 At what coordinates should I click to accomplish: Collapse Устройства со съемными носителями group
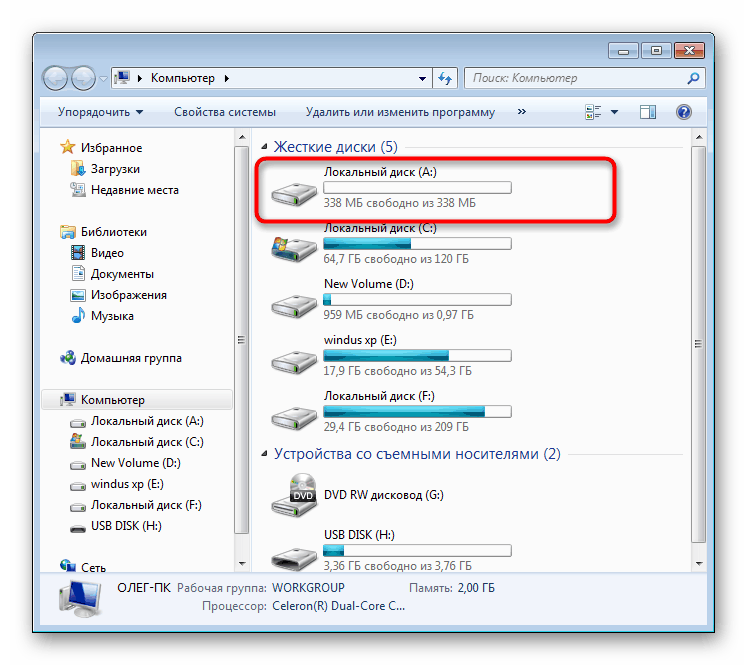(264, 453)
